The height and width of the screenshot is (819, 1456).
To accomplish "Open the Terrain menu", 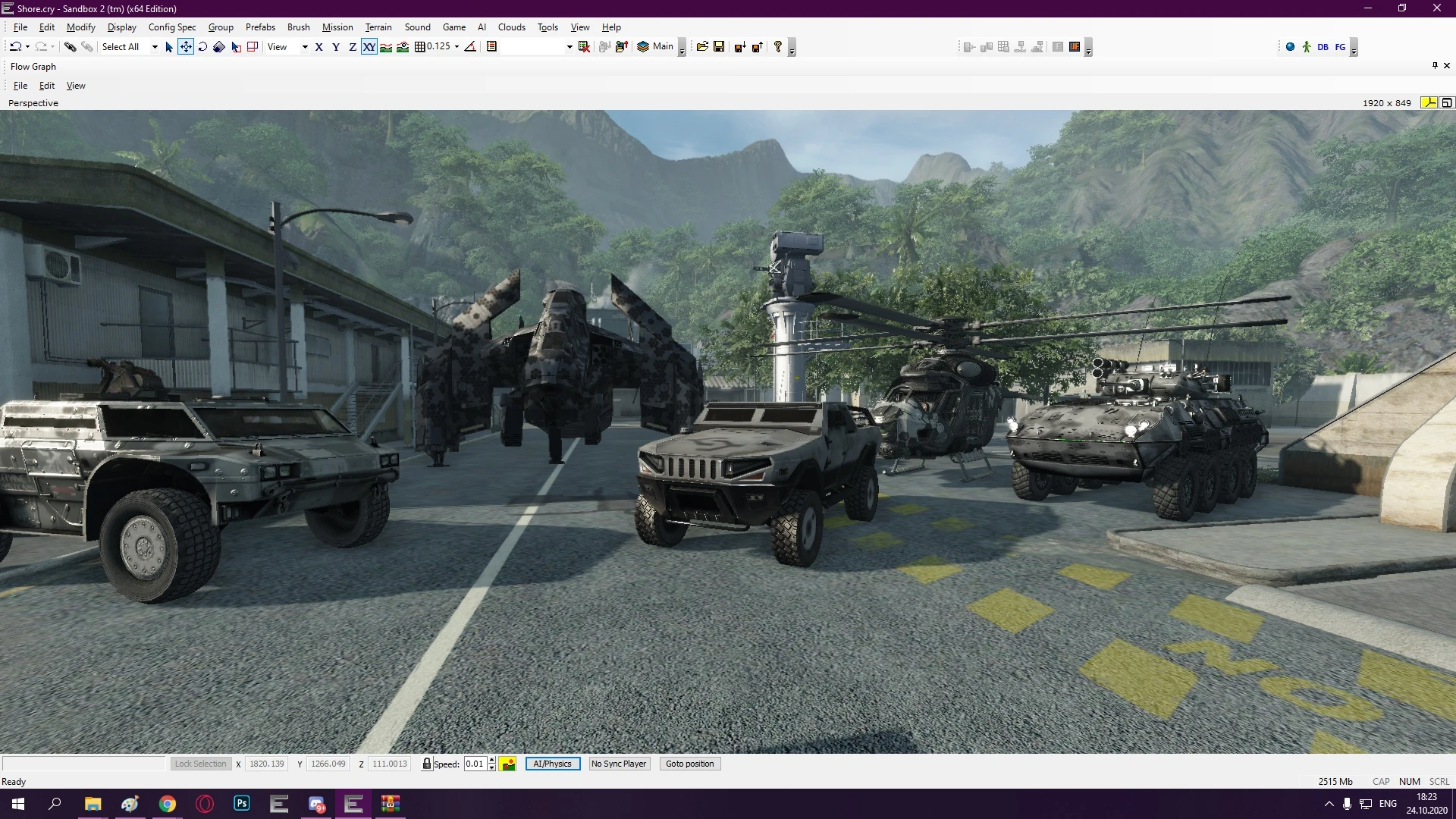I will pos(378,27).
